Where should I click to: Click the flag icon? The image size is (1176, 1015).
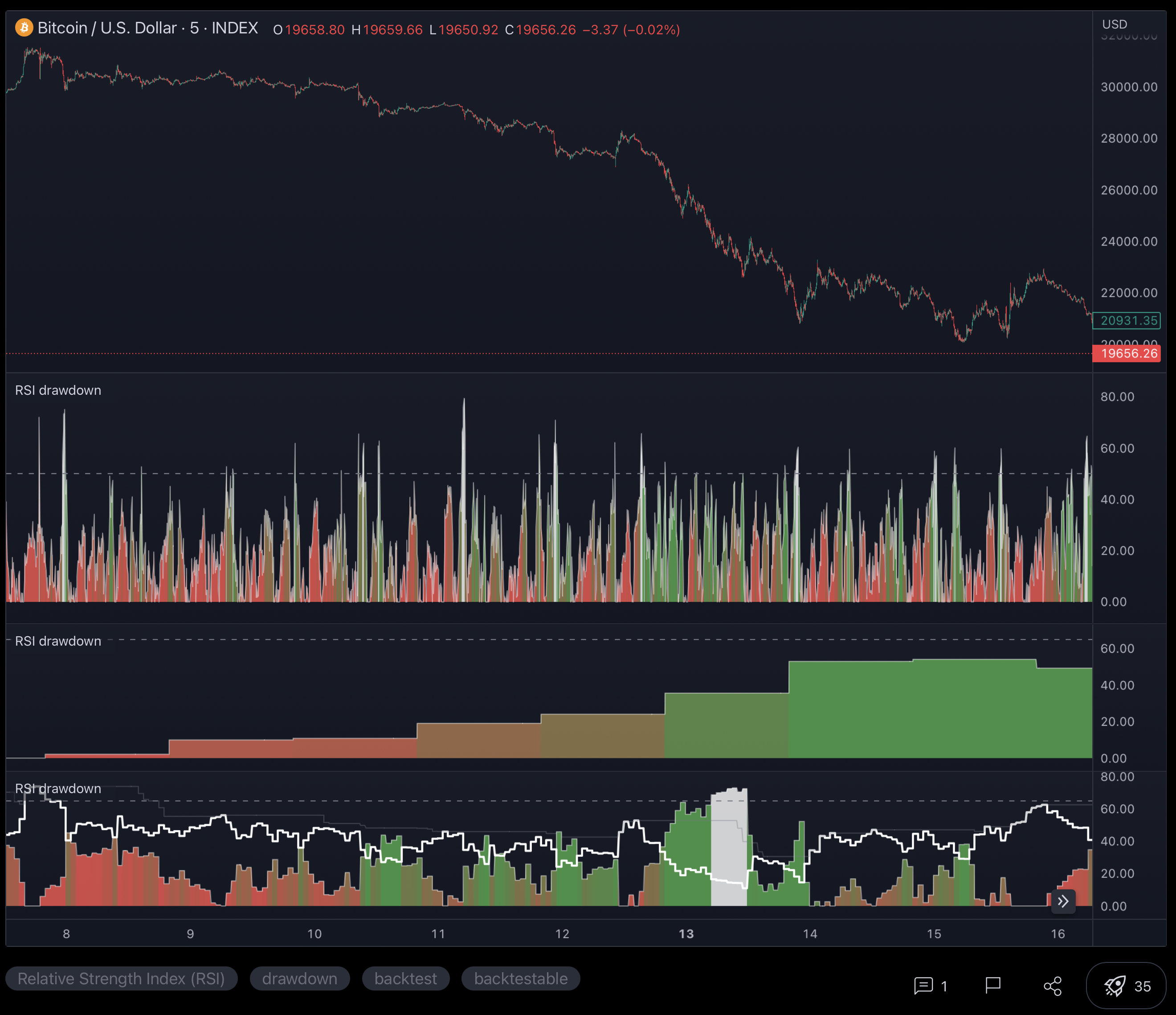pyautogui.click(x=992, y=986)
